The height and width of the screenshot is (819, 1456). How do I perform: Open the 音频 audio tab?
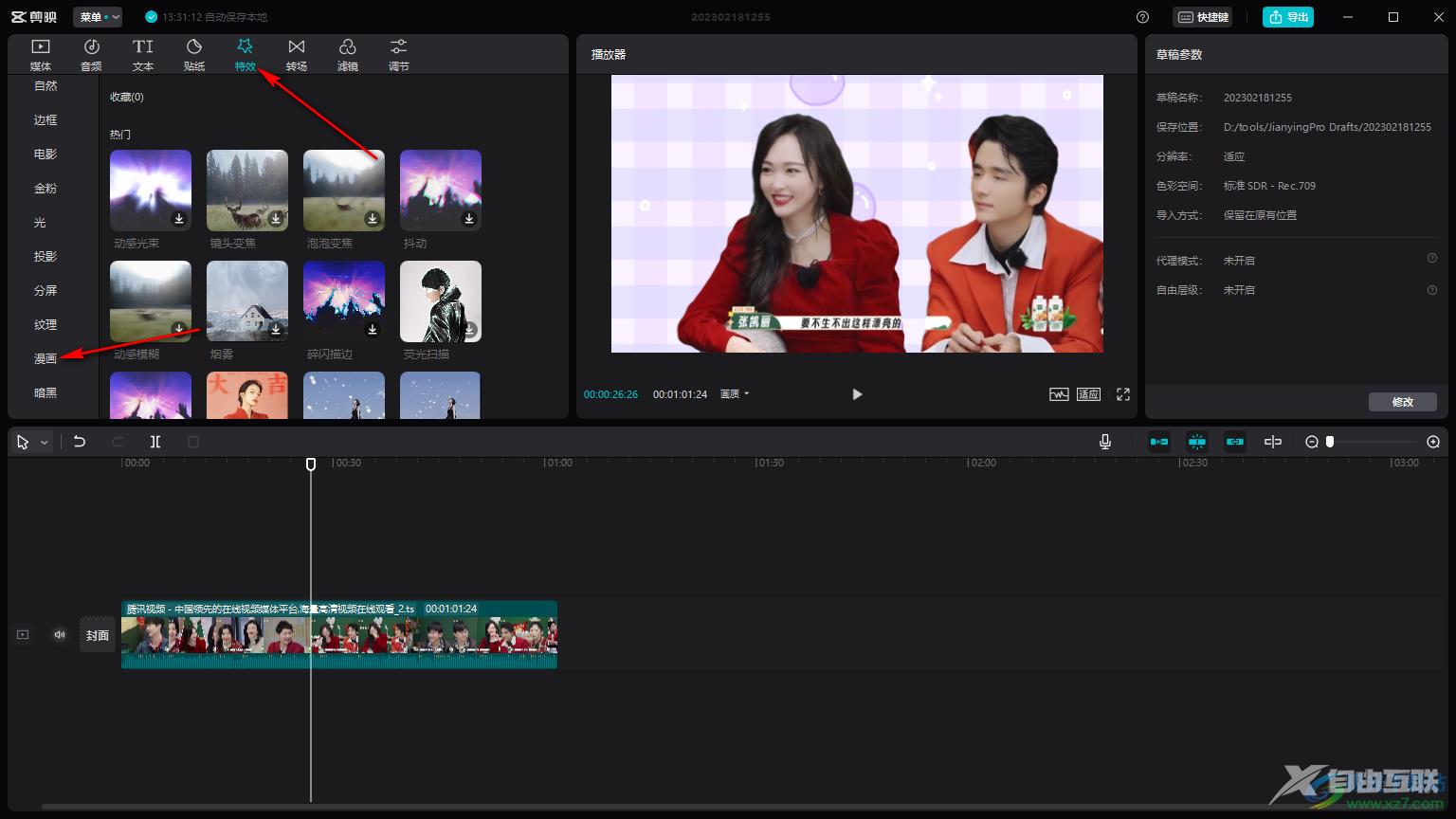92,55
